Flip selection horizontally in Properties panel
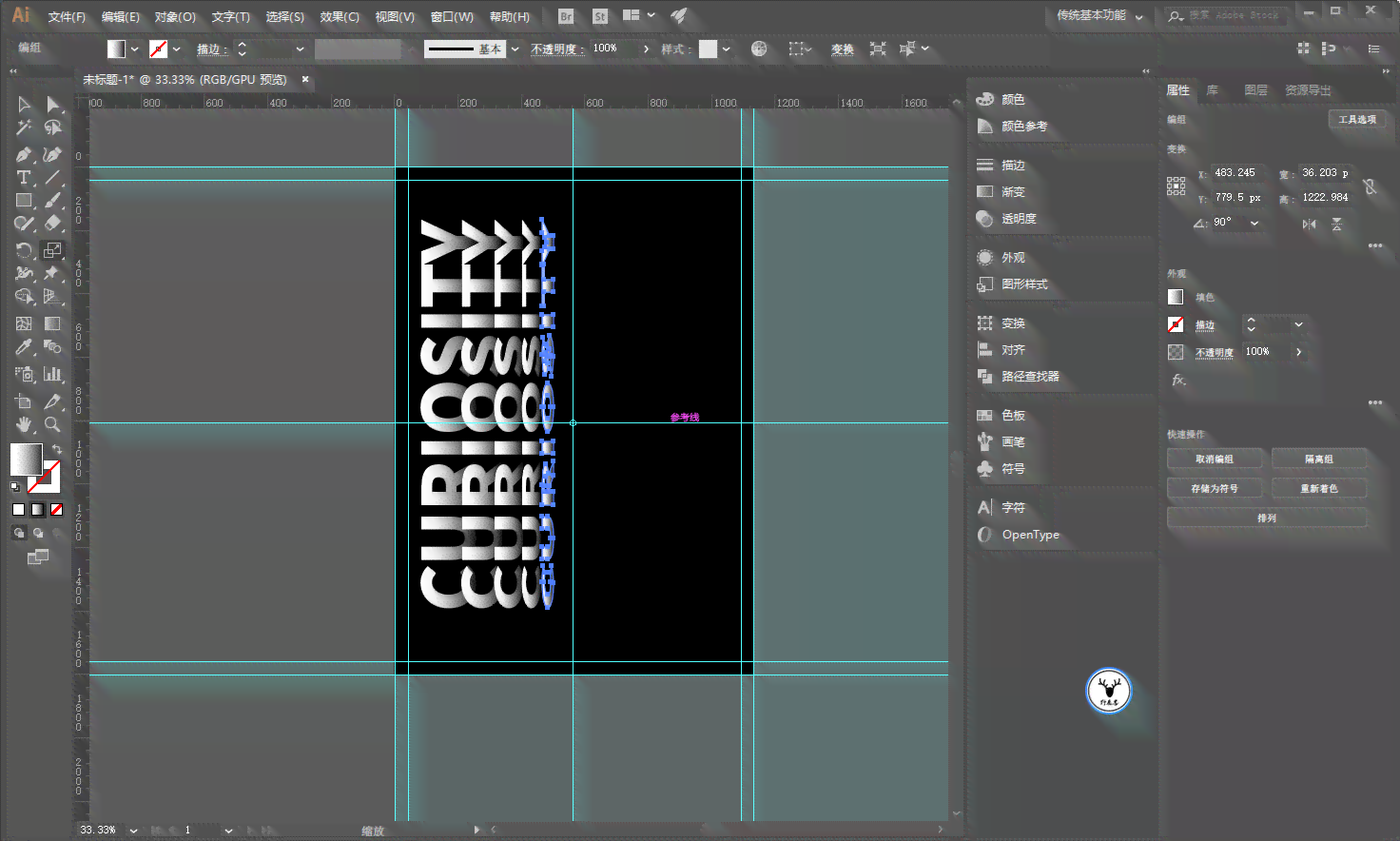The image size is (1400, 841). (x=1310, y=224)
